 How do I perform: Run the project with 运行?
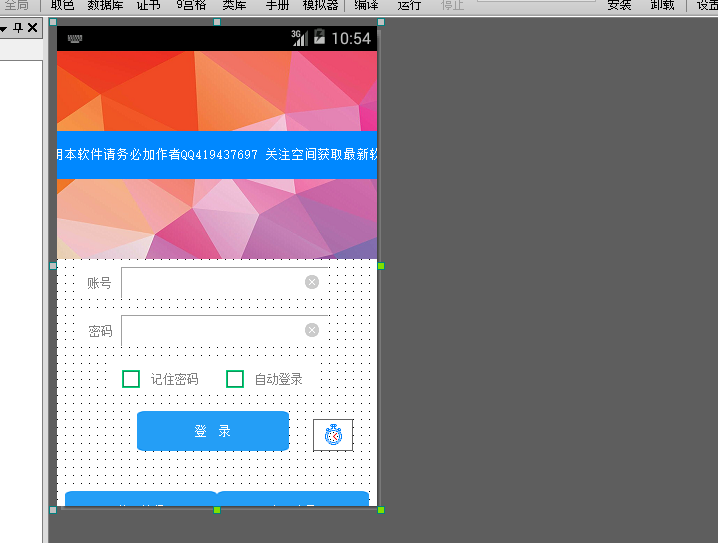(x=409, y=5)
